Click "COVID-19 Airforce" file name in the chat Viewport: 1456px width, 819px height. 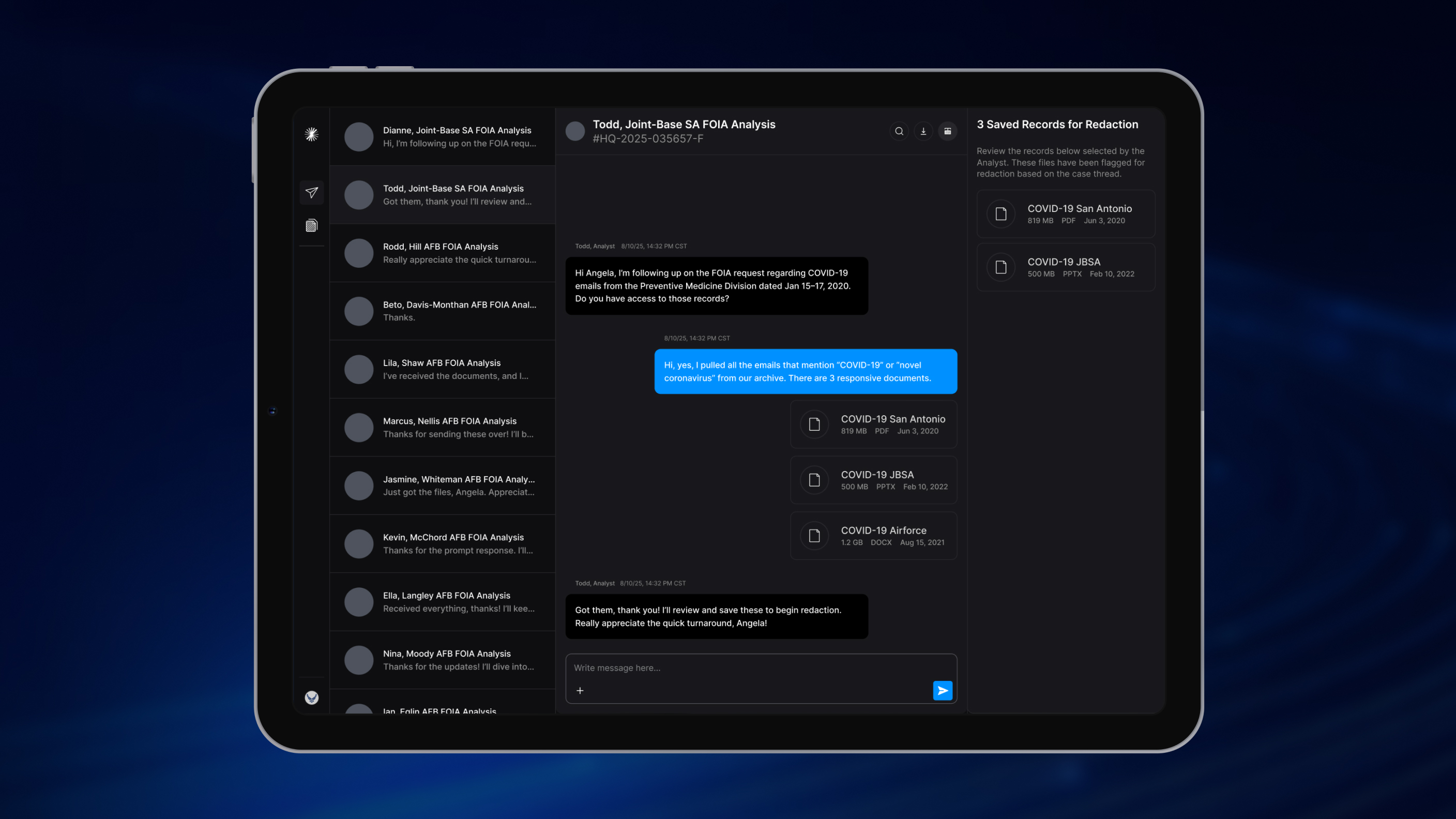coord(884,530)
